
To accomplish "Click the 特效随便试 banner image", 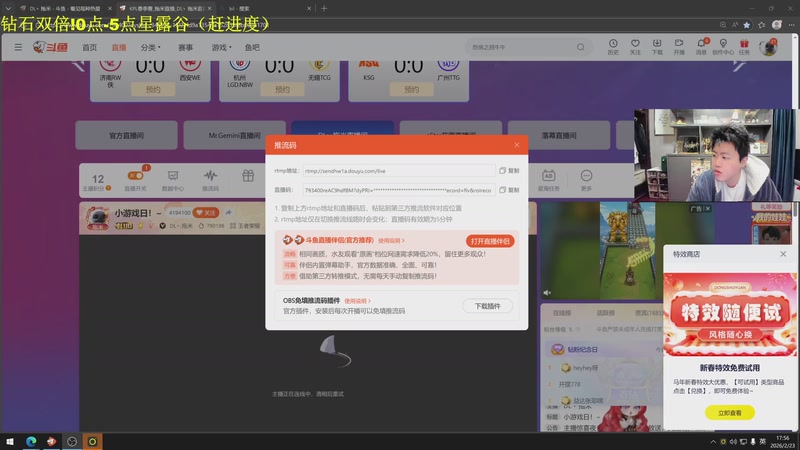I will tap(730, 314).
